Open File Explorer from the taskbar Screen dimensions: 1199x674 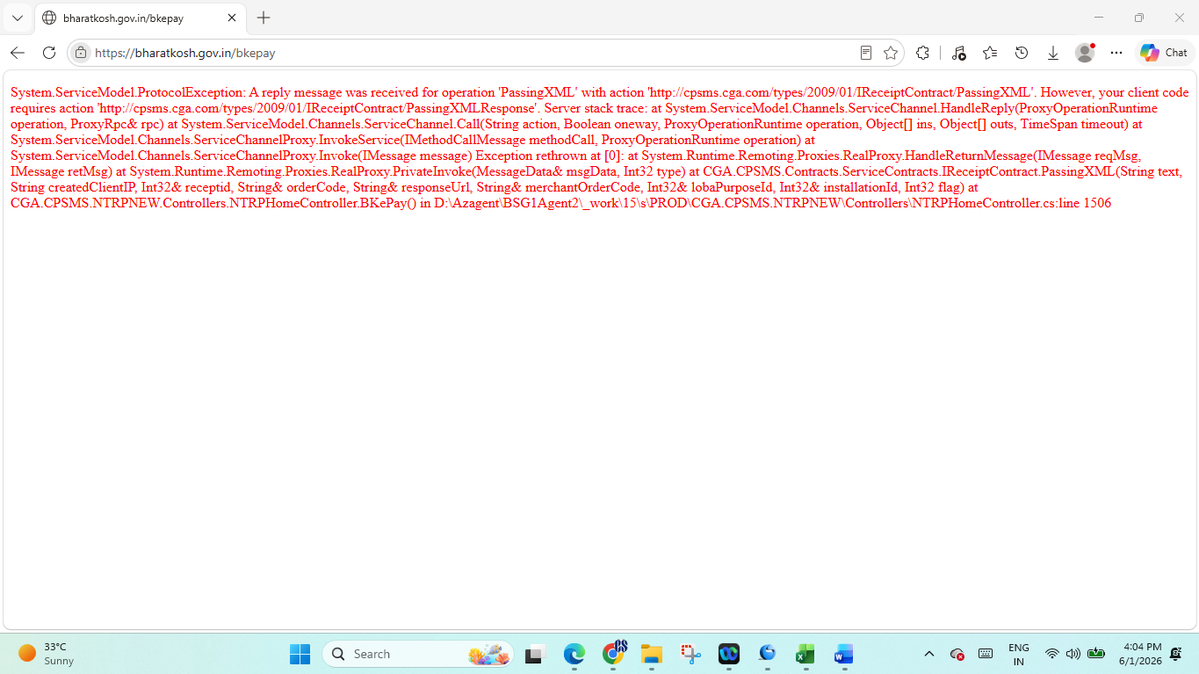[651, 654]
